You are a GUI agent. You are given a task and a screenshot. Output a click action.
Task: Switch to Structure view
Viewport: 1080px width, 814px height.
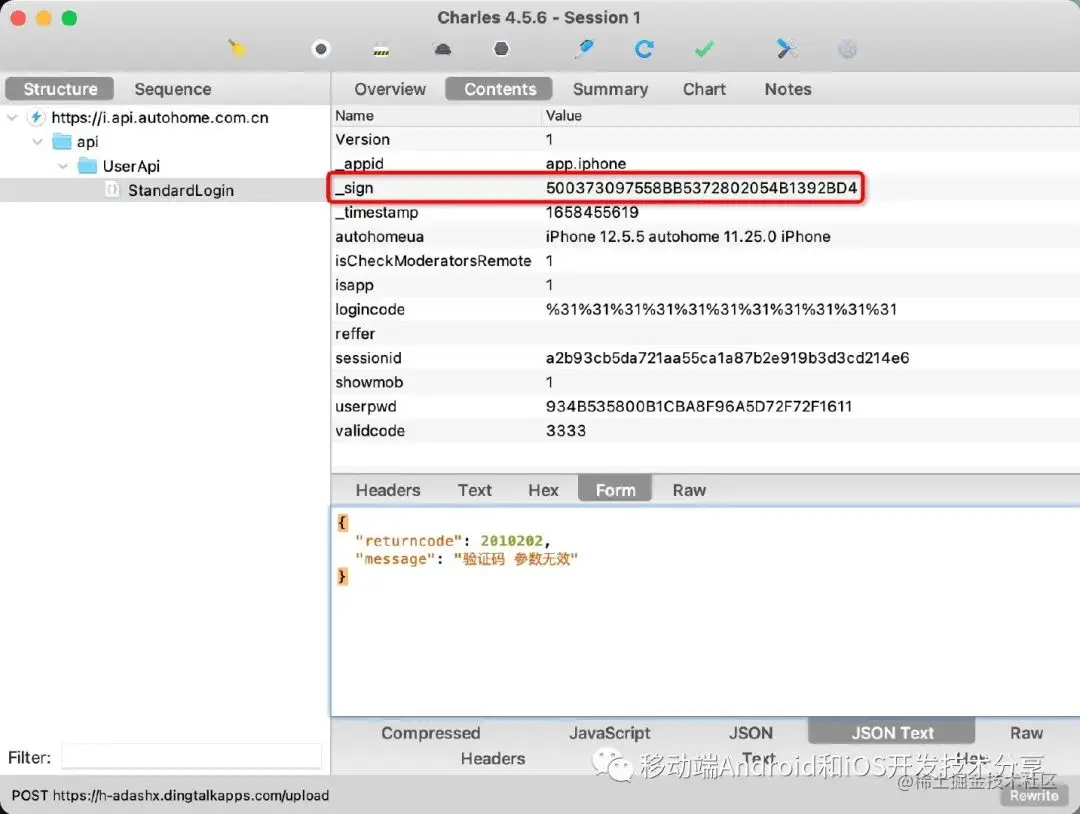[60, 89]
